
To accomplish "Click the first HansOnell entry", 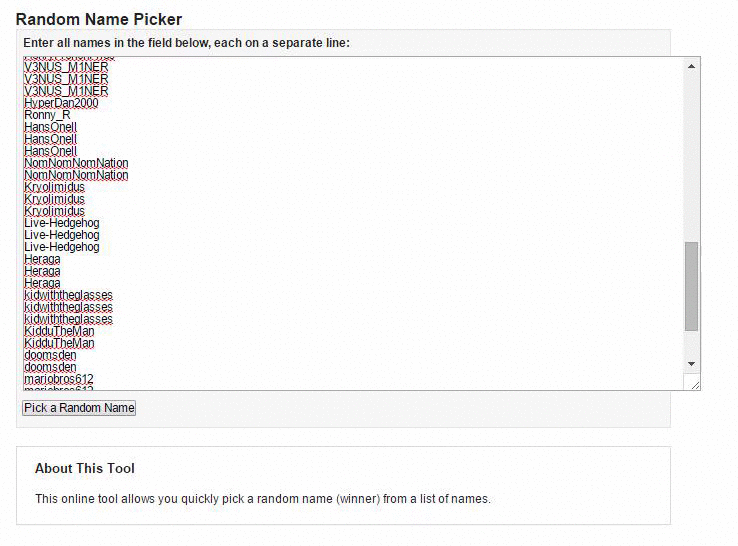I will point(50,127).
